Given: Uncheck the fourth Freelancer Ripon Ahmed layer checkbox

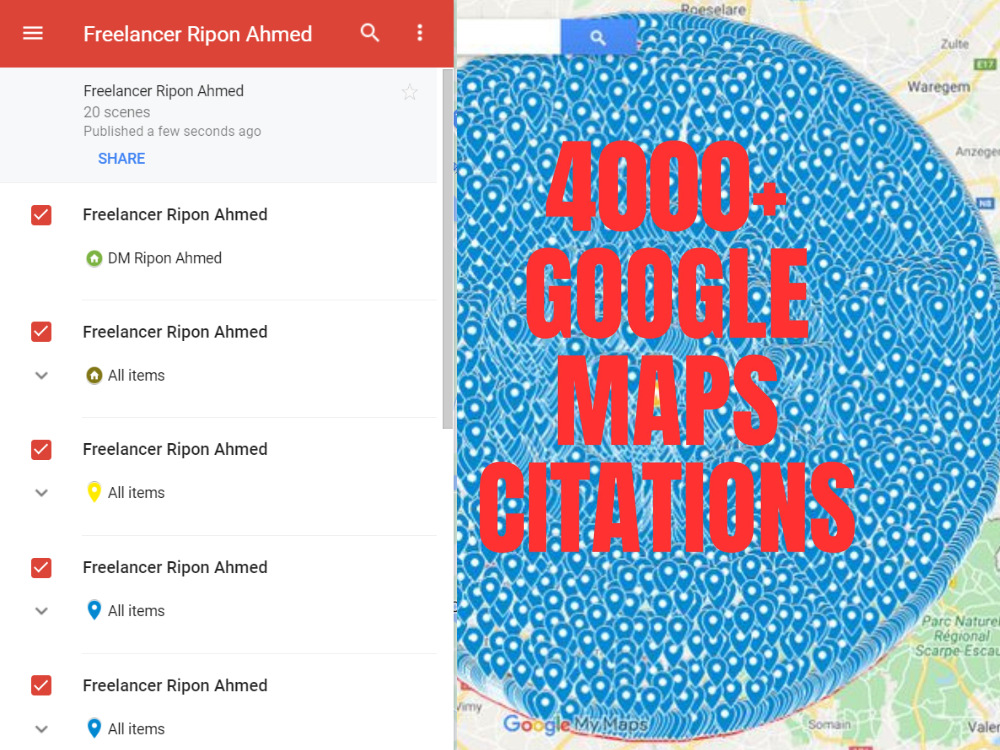Looking at the screenshot, I should (x=41, y=568).
